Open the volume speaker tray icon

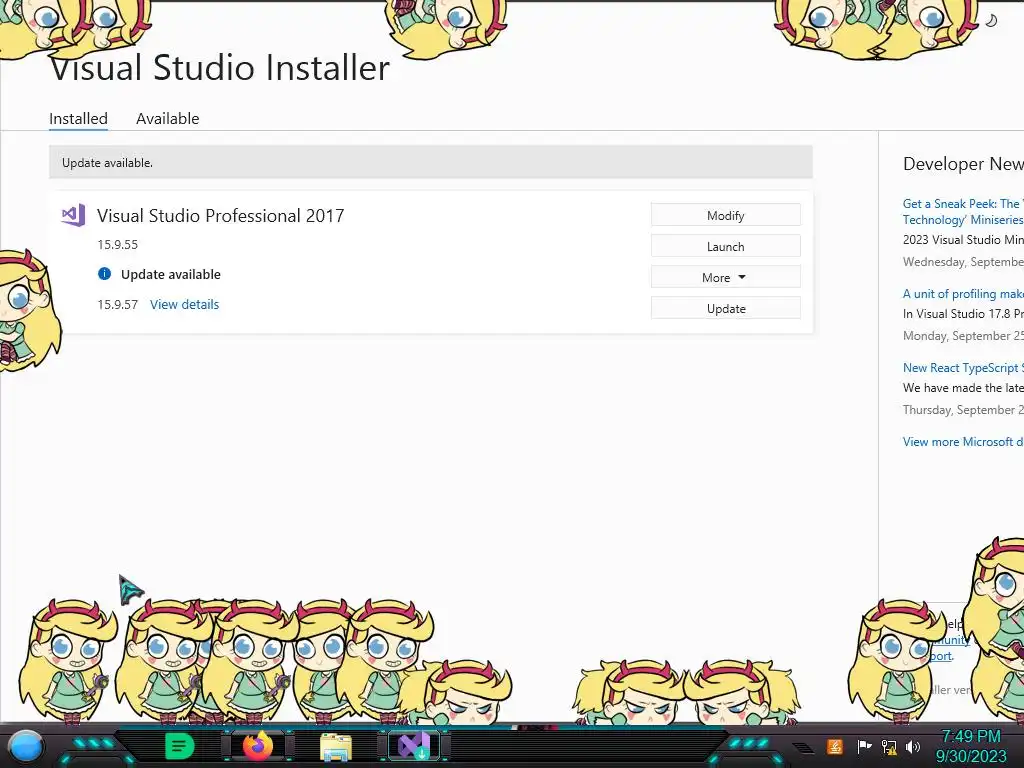click(913, 746)
